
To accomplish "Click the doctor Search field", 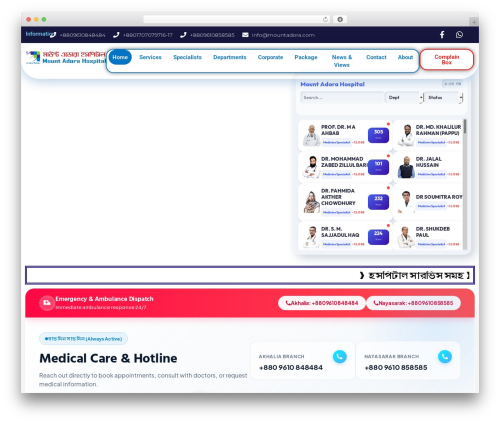I will point(342,98).
